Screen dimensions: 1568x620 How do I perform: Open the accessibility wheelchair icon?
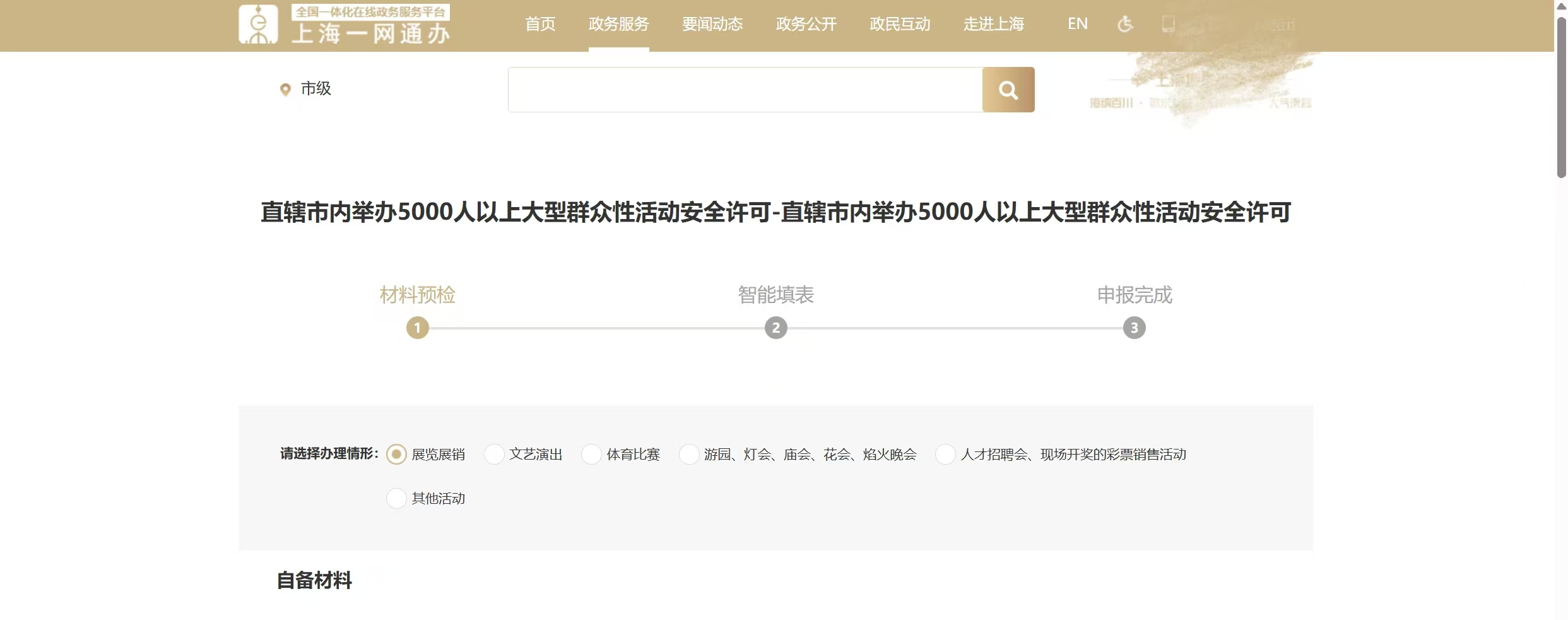1125,25
